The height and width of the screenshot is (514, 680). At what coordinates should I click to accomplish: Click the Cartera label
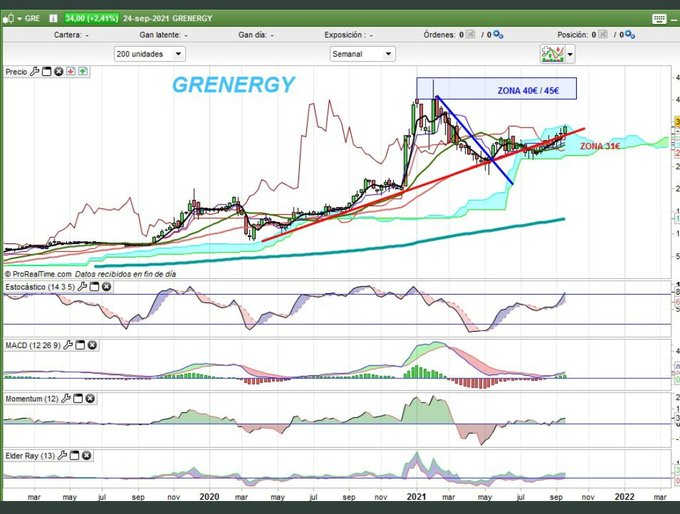(x=67, y=35)
